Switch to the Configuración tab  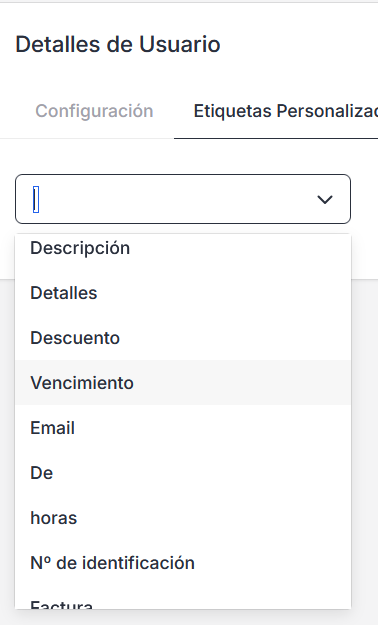[x=94, y=111]
